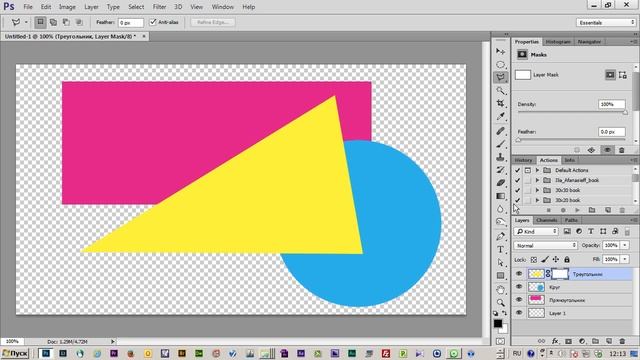Viewport: 640px width, 360px height.
Task: Select the Hand tool
Action: point(500,290)
